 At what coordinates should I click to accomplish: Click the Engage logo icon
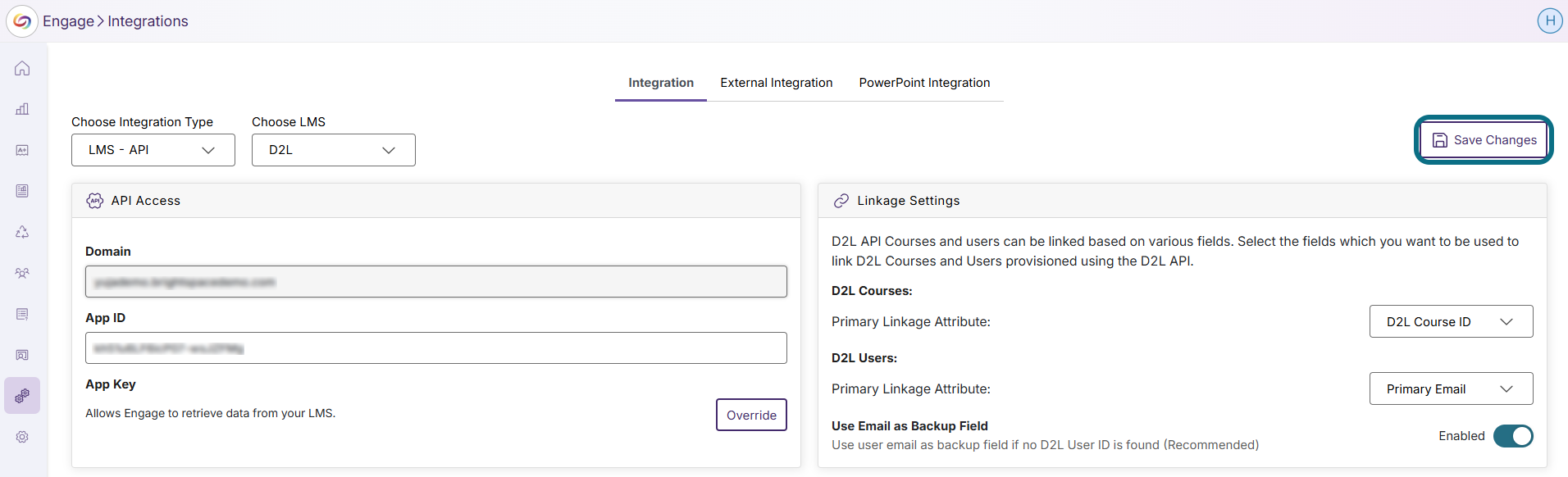click(22, 21)
